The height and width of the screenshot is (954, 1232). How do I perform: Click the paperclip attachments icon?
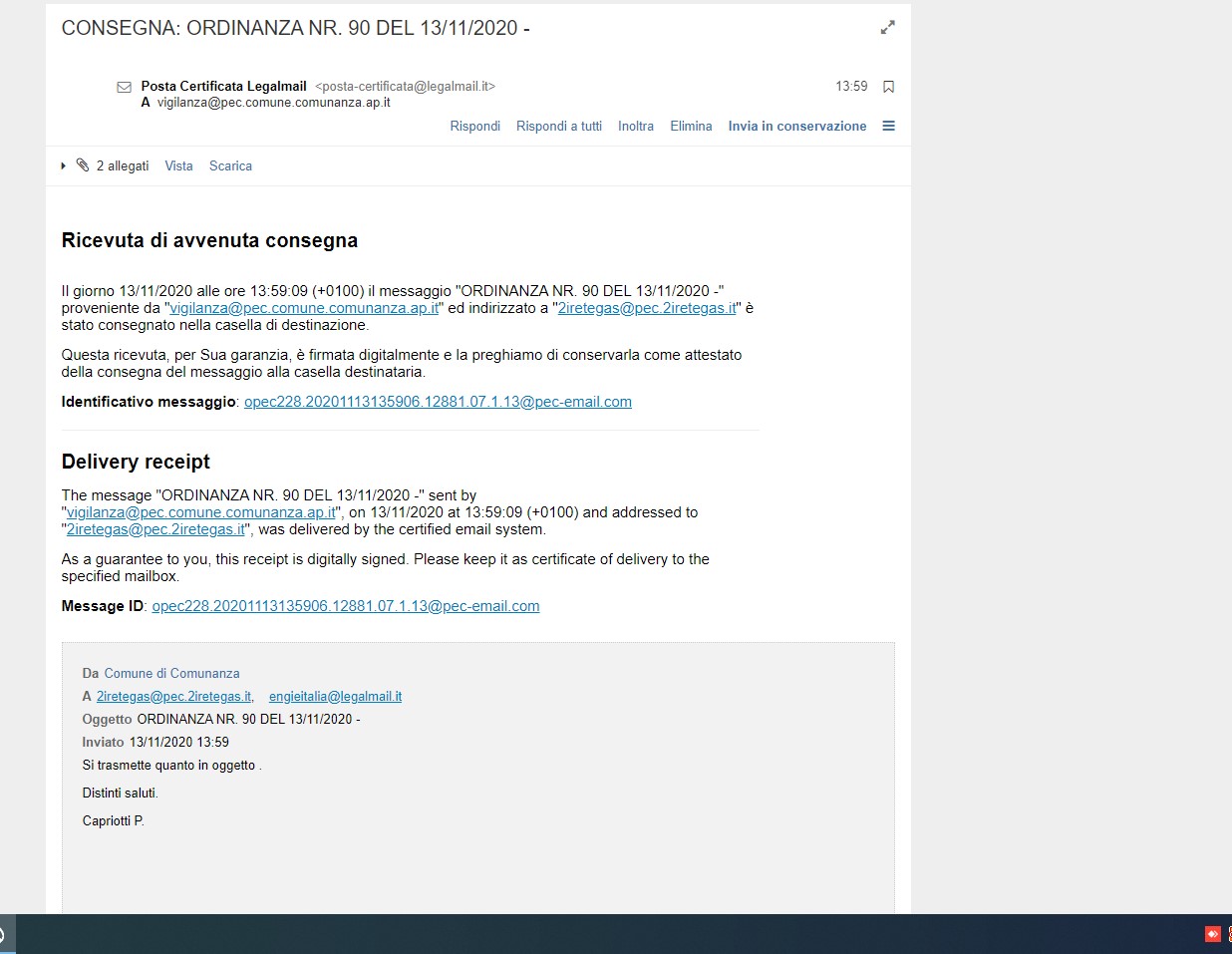click(x=83, y=165)
